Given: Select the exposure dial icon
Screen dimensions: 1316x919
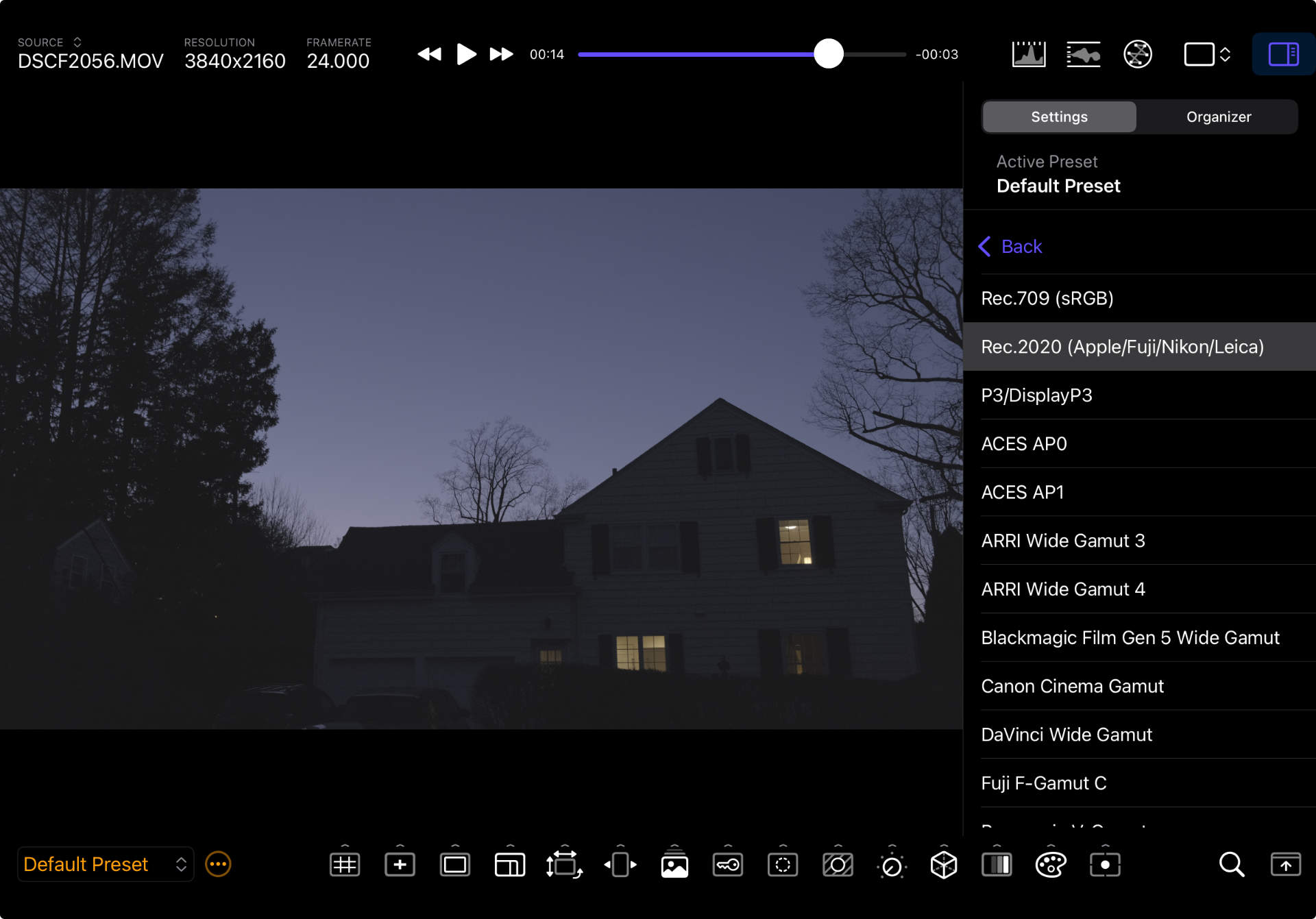Looking at the screenshot, I should pyautogui.click(x=891, y=866).
